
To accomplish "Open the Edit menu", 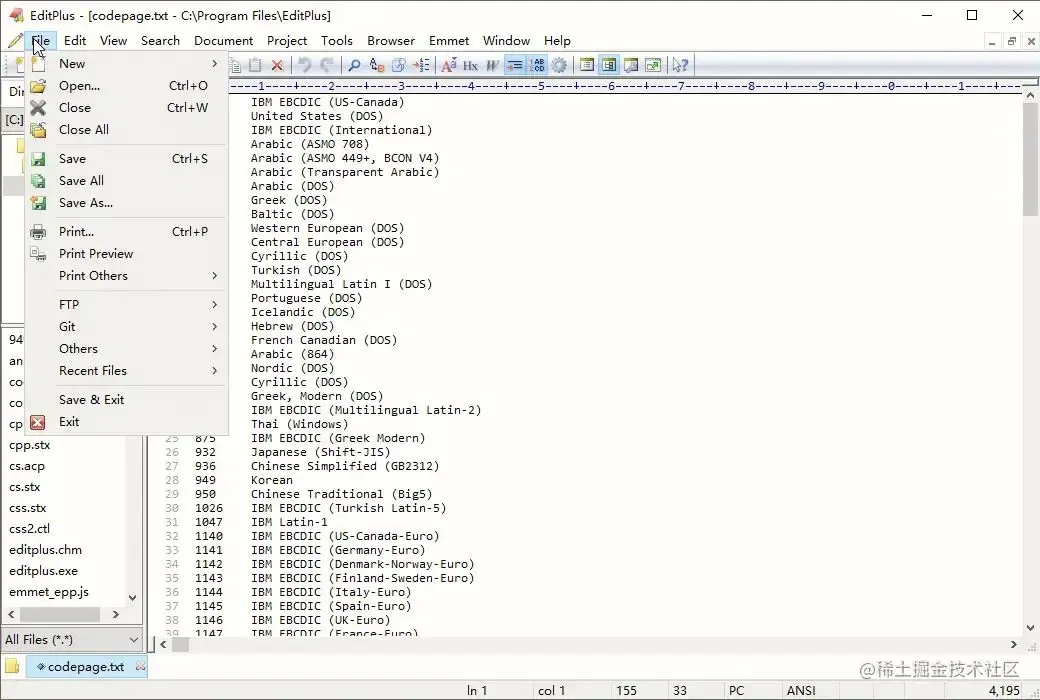I will coord(75,40).
